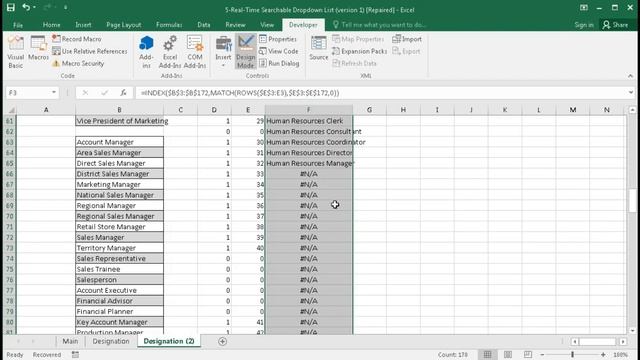Click the zoom slider handle

coord(572,355)
